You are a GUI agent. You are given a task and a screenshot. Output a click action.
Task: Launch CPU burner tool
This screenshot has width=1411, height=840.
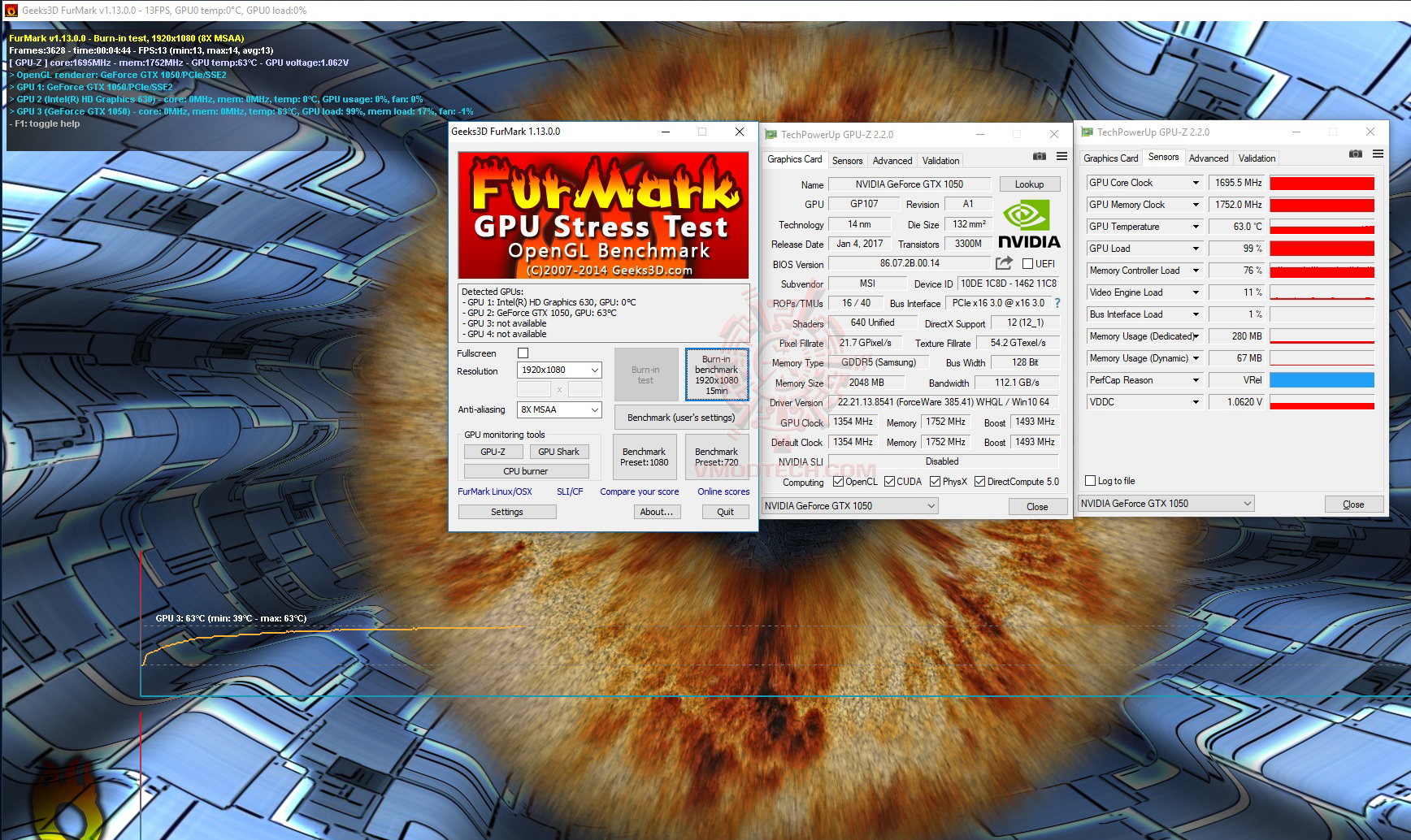(x=526, y=471)
